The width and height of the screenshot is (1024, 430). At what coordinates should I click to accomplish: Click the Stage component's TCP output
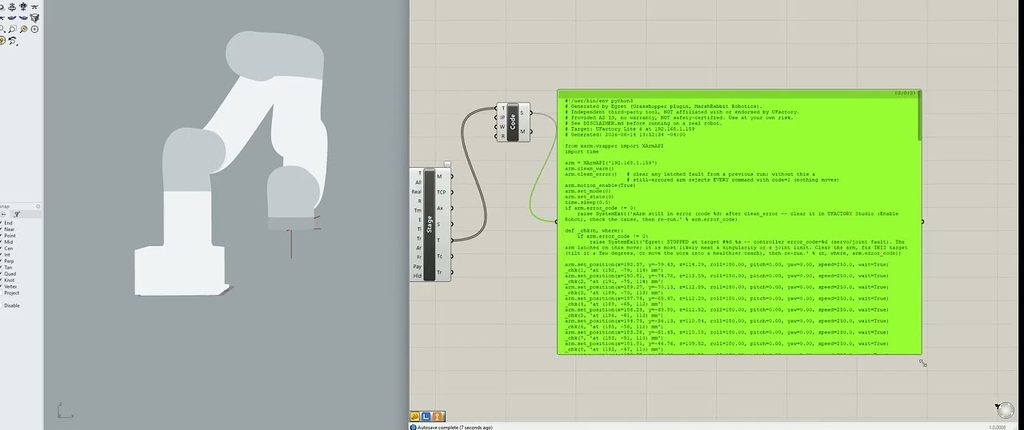pyautogui.click(x=442, y=192)
